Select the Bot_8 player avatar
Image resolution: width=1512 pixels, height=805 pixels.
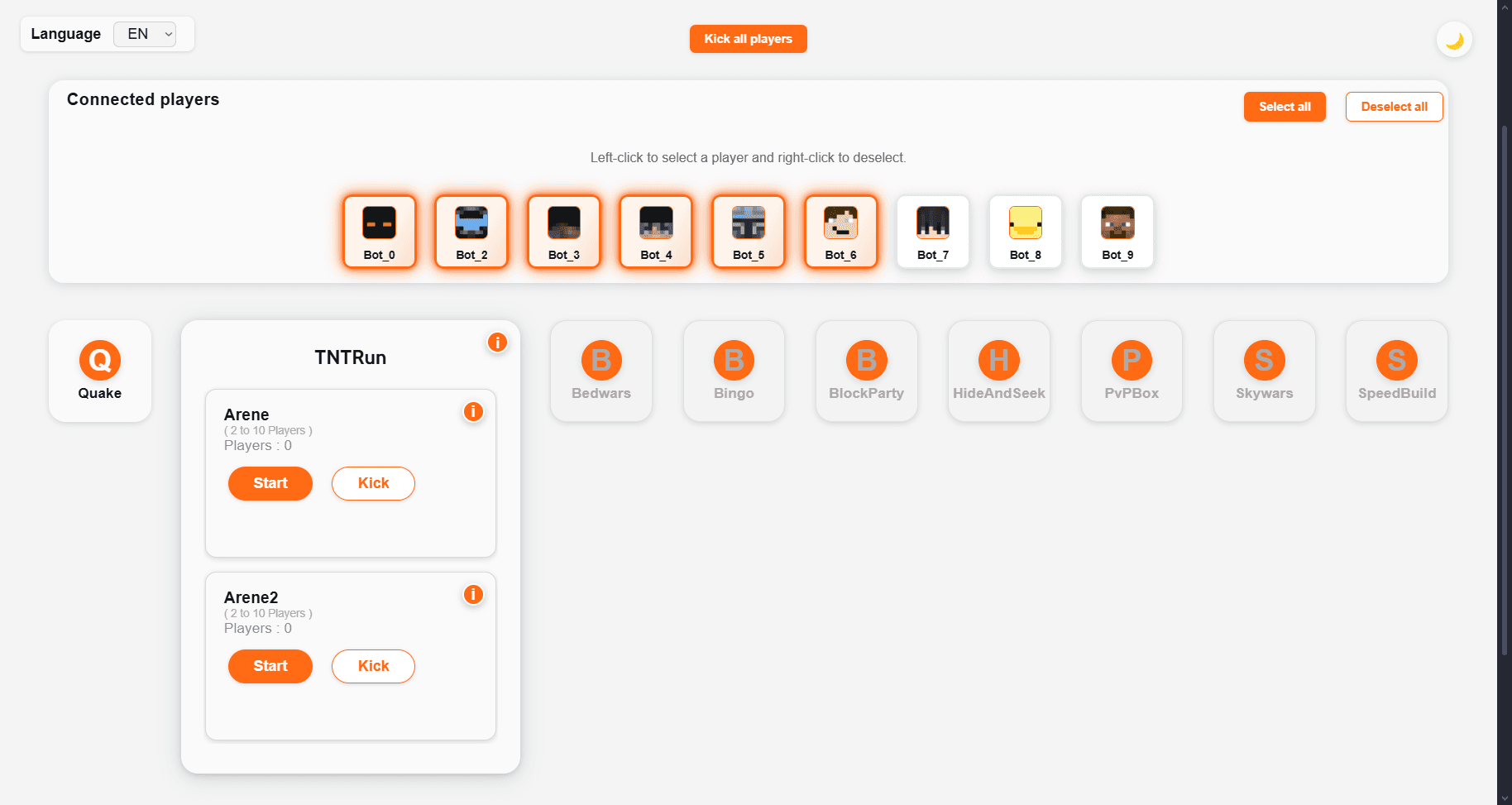pos(1025,232)
